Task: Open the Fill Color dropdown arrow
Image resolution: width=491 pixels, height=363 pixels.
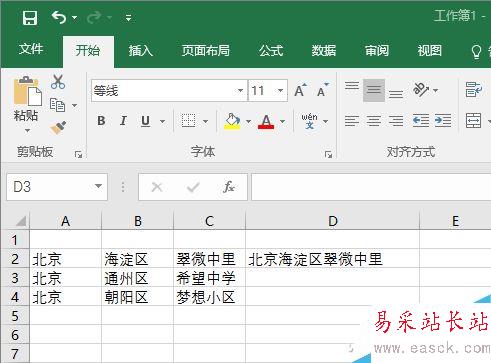Action: click(x=248, y=121)
